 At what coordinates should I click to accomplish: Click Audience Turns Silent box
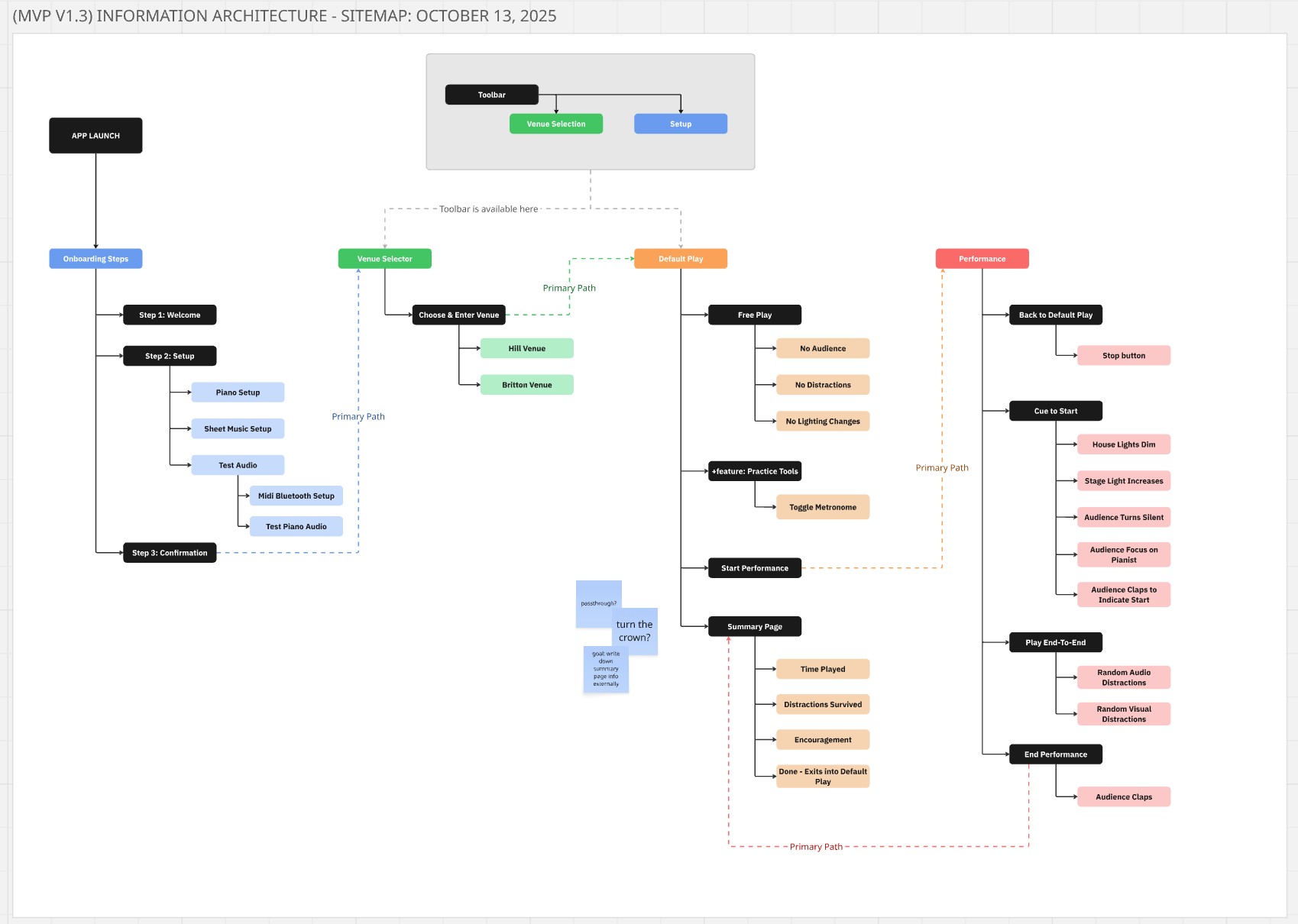pos(1124,517)
